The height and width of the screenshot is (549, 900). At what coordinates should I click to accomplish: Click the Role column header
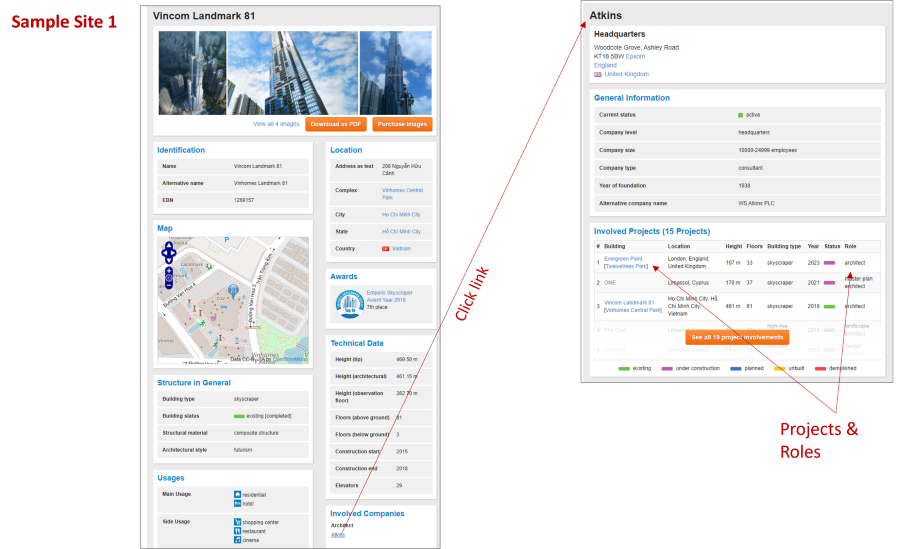850,246
